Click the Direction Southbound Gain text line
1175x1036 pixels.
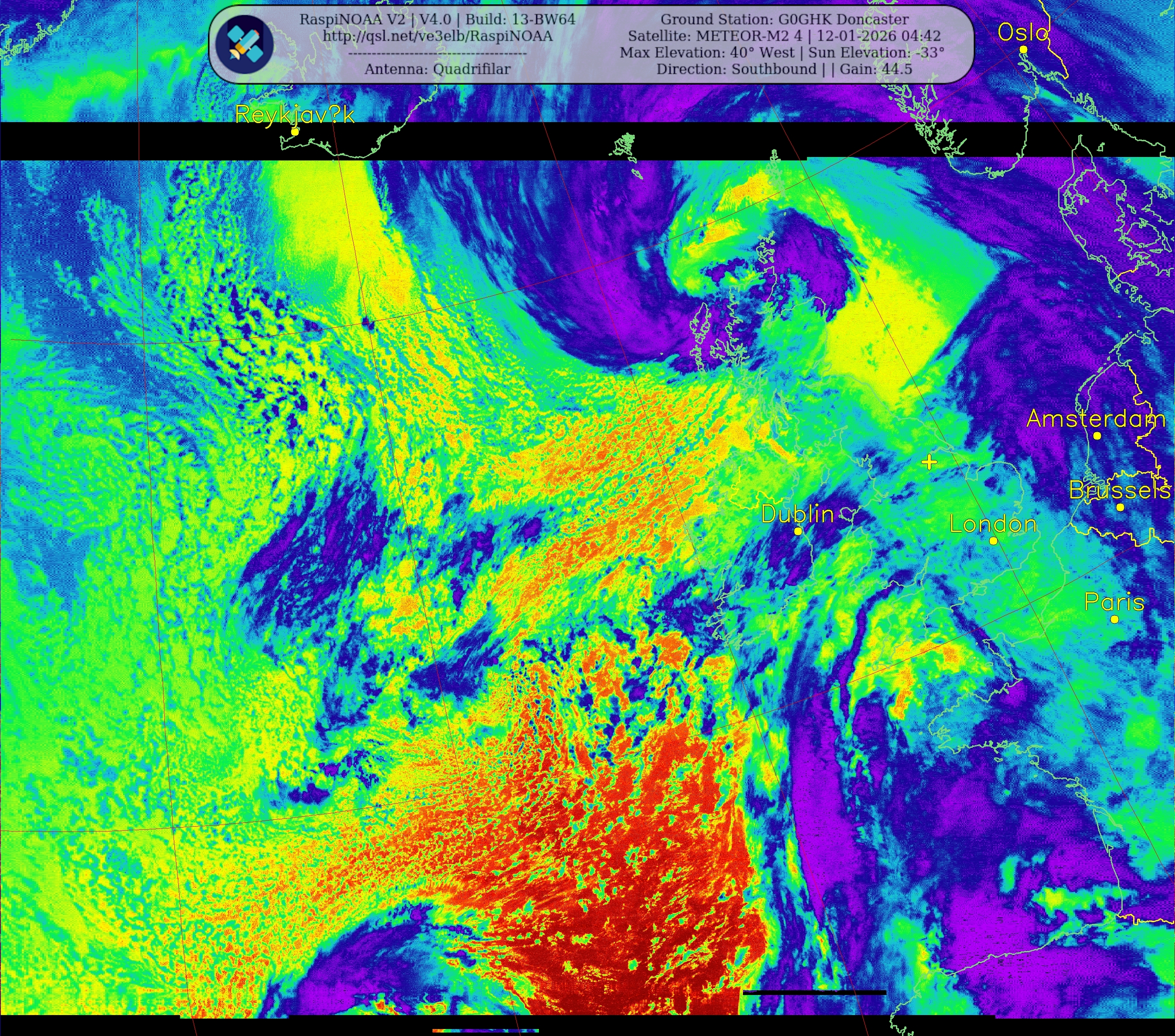tap(784, 70)
